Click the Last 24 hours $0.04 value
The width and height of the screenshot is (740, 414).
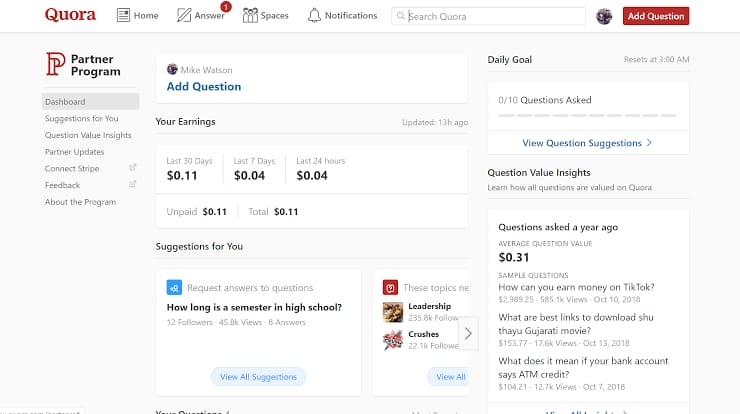[x=311, y=176]
